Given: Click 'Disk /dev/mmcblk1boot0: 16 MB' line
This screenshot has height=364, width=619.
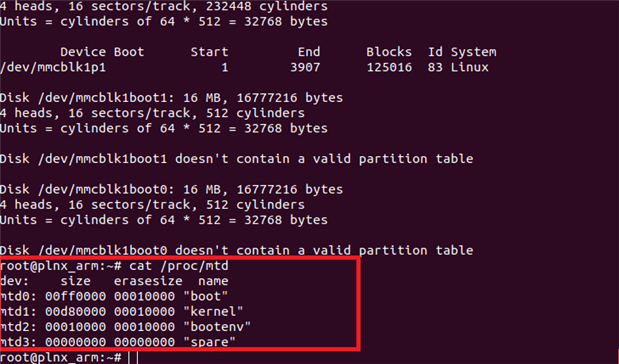Looking at the screenshot, I should click(x=171, y=189).
